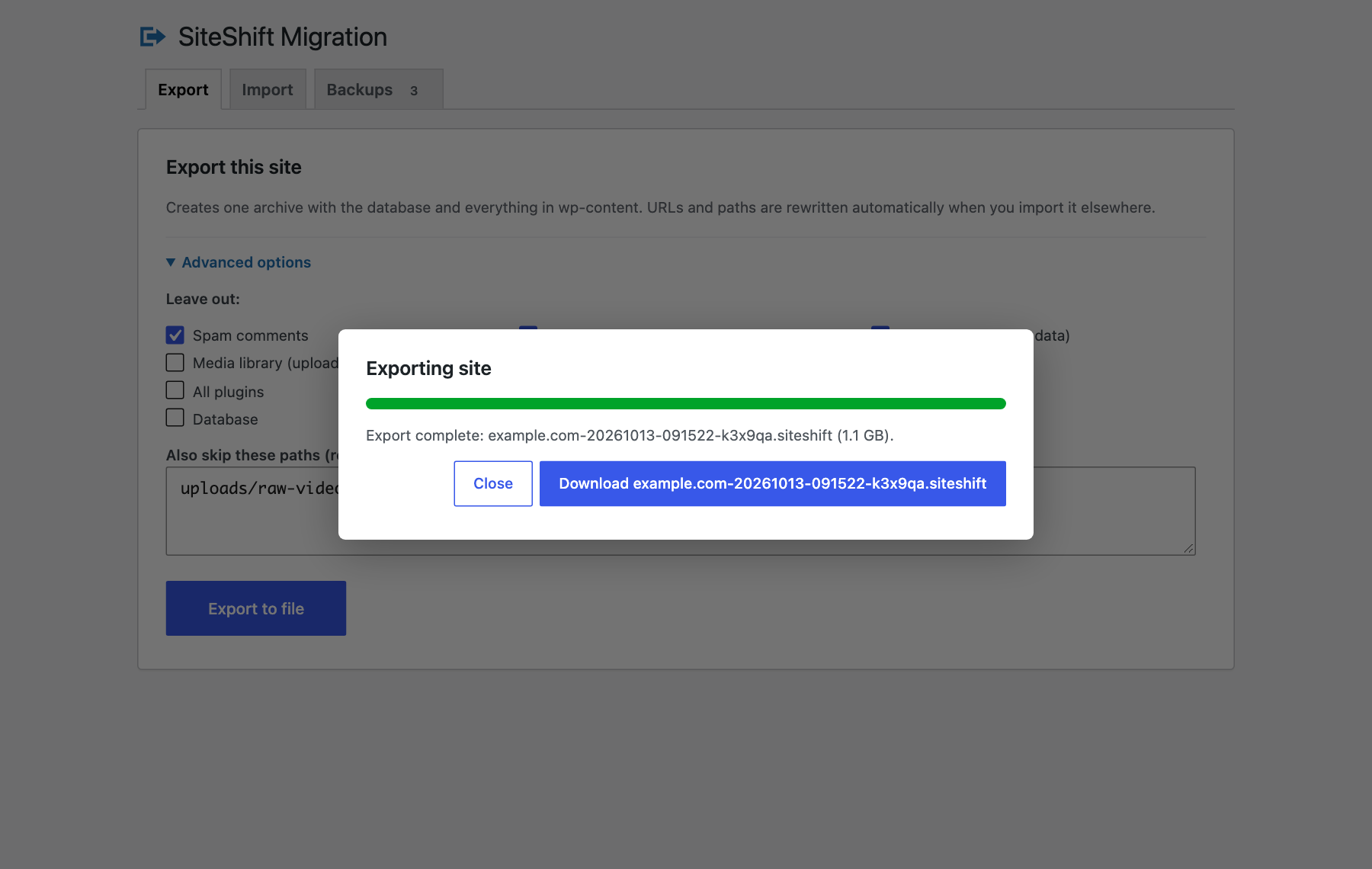Click the SiteShift Migration logo icon
The height and width of the screenshot is (869, 1372).
152,37
